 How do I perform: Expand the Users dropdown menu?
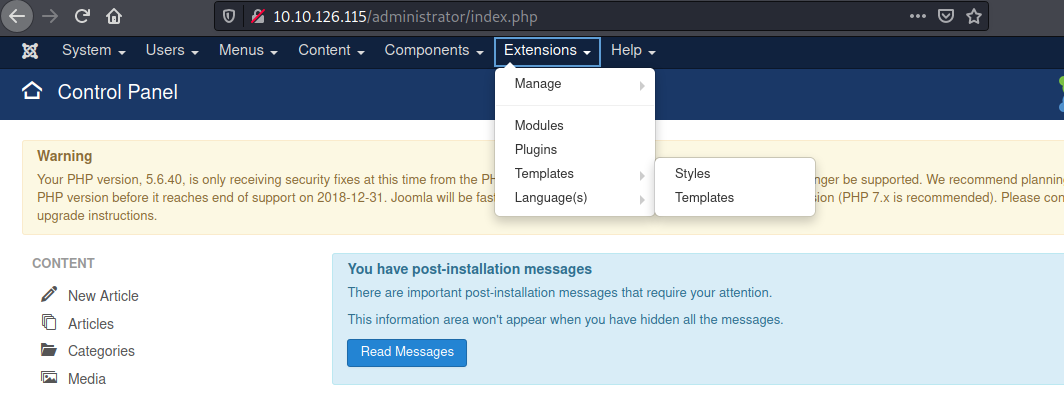pyautogui.click(x=172, y=50)
